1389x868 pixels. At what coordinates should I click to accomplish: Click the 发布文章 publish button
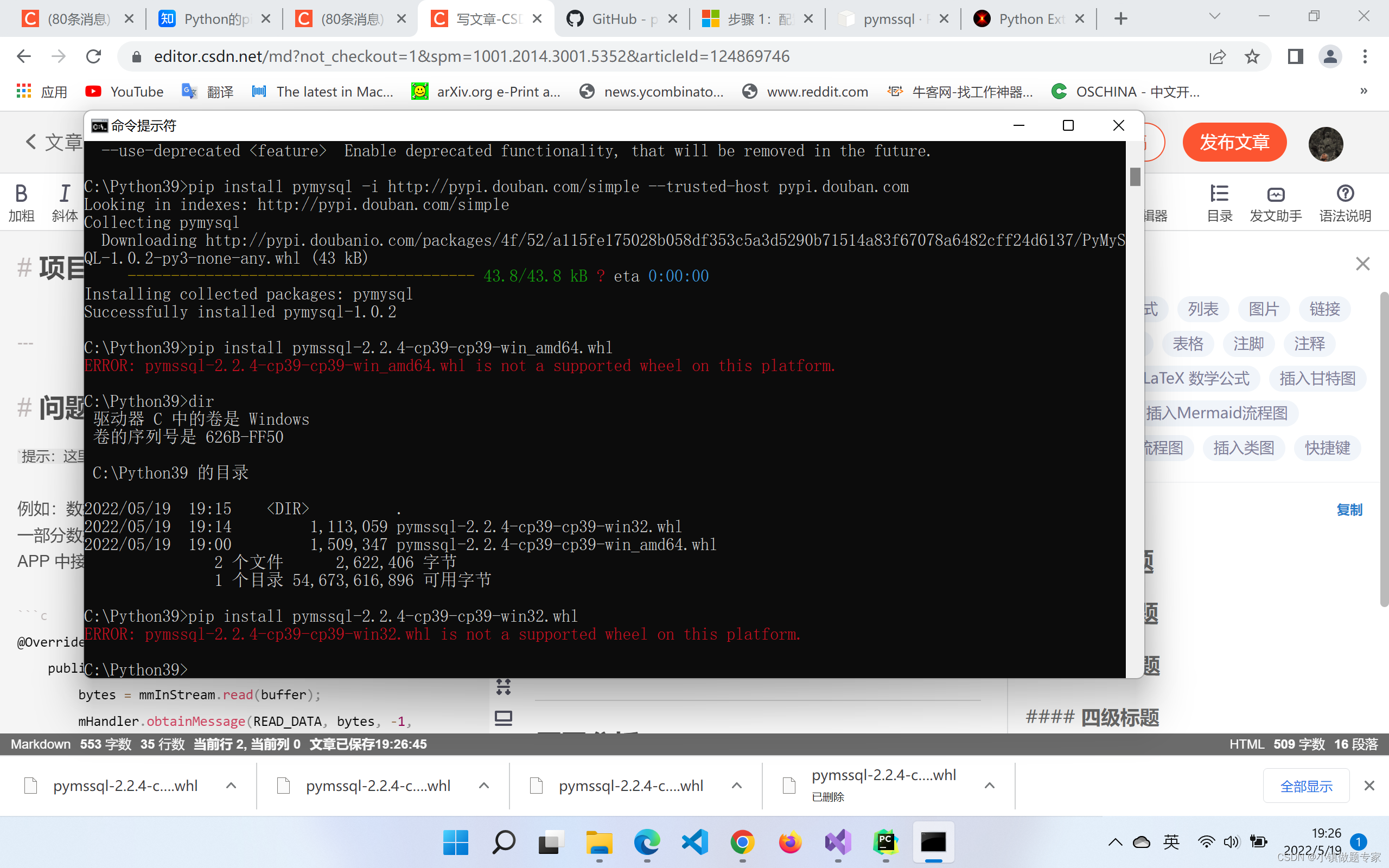[1234, 142]
